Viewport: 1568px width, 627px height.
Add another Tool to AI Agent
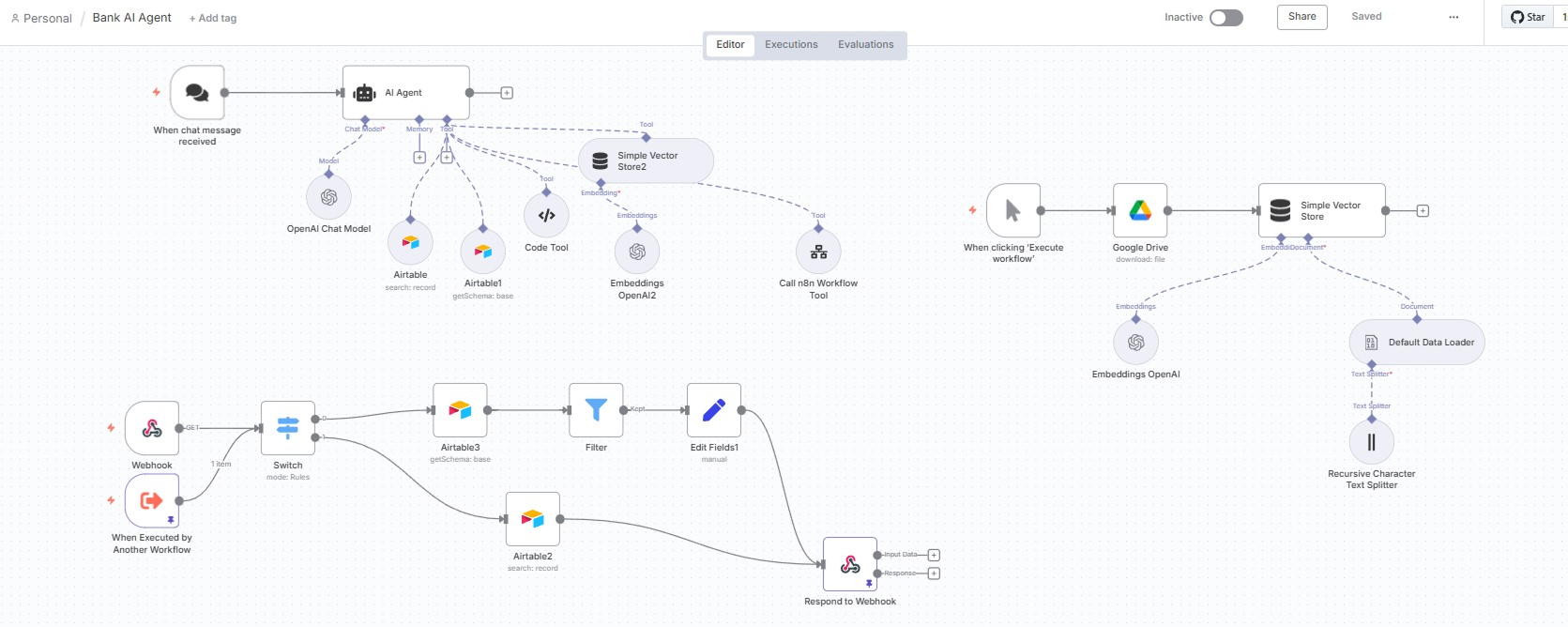point(447,158)
